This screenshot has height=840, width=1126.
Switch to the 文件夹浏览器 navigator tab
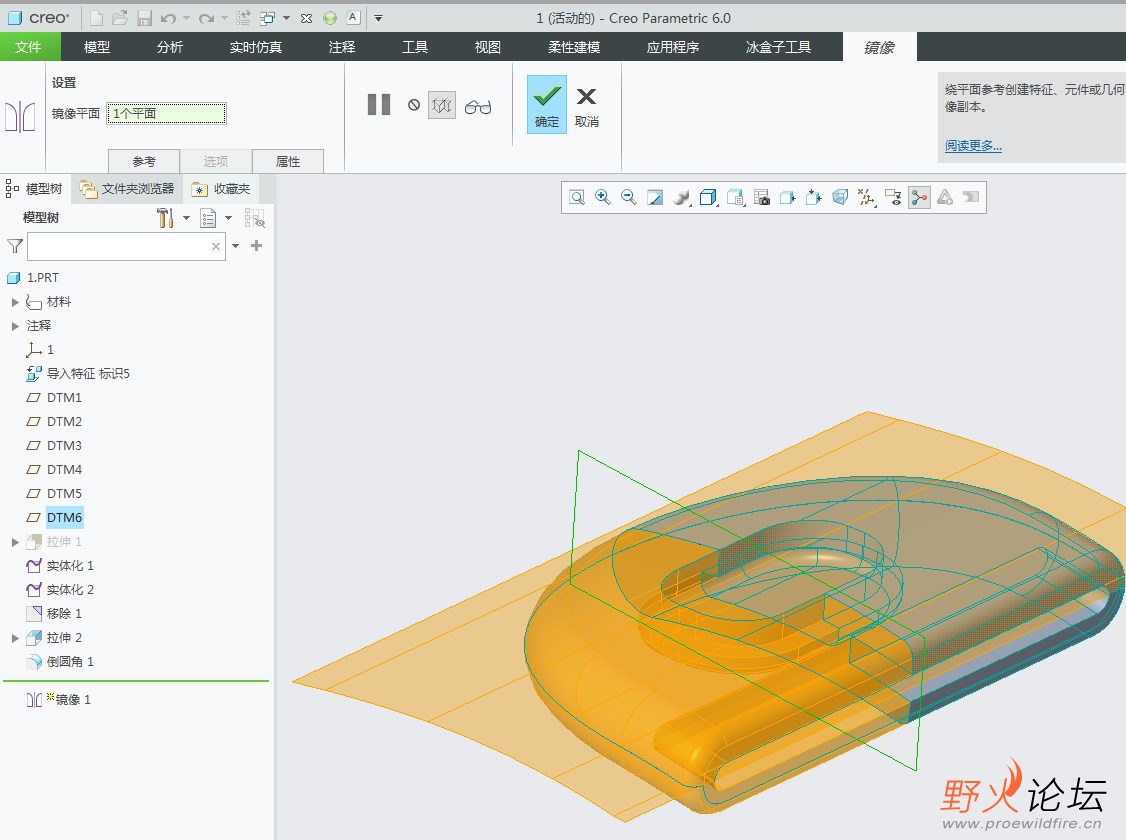(x=127, y=189)
